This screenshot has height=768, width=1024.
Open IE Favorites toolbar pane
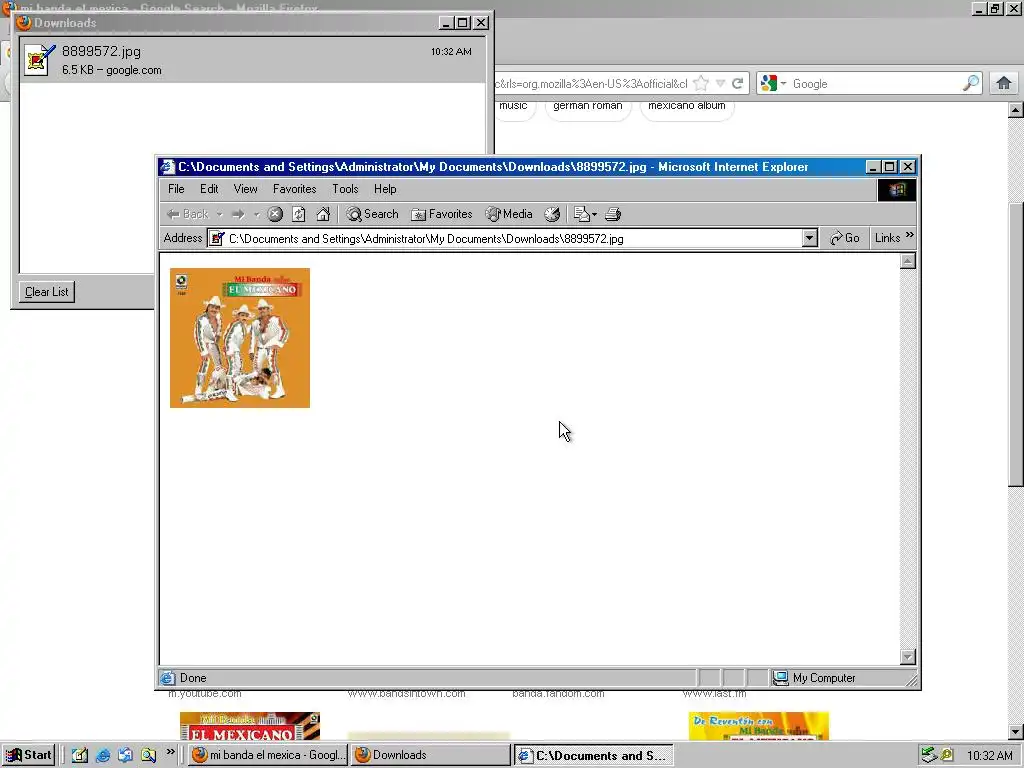click(441, 214)
